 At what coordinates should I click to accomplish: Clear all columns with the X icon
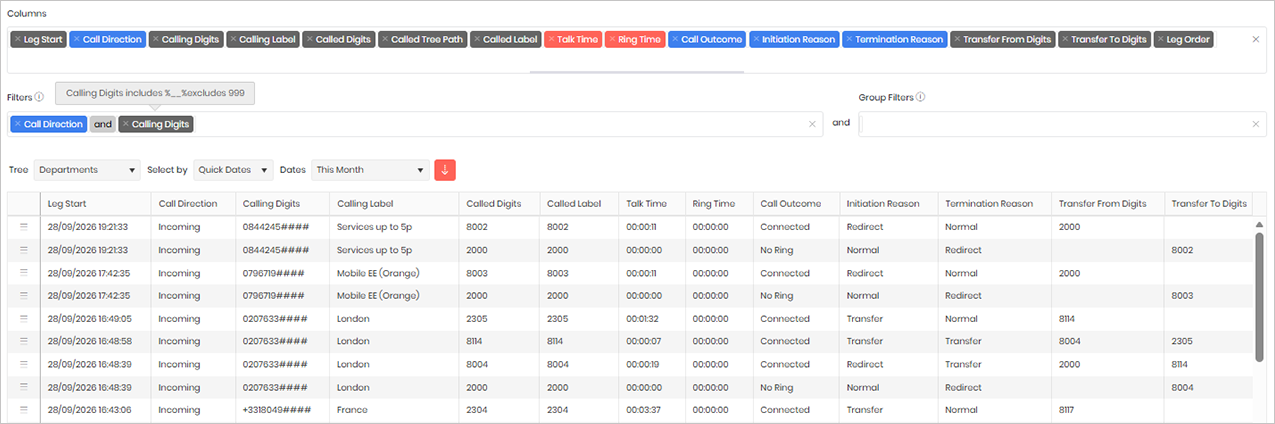[1256, 39]
